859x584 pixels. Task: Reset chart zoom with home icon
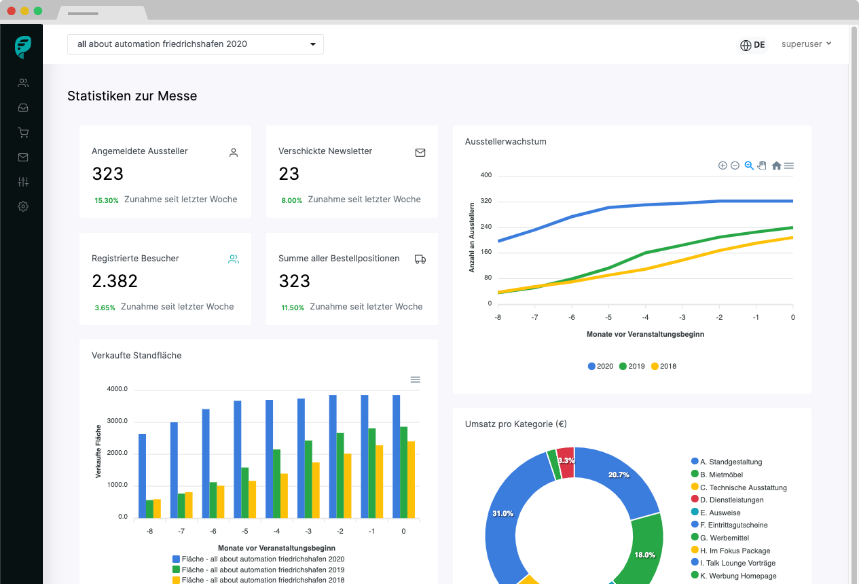776,165
